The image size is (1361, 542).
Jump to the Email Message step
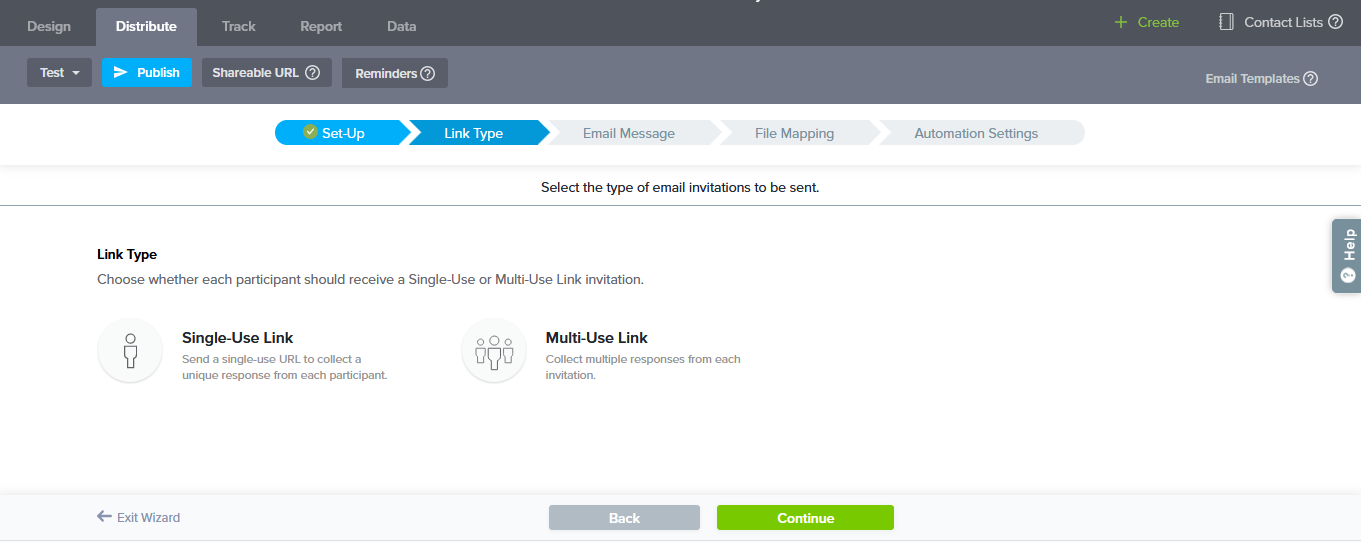[628, 133]
